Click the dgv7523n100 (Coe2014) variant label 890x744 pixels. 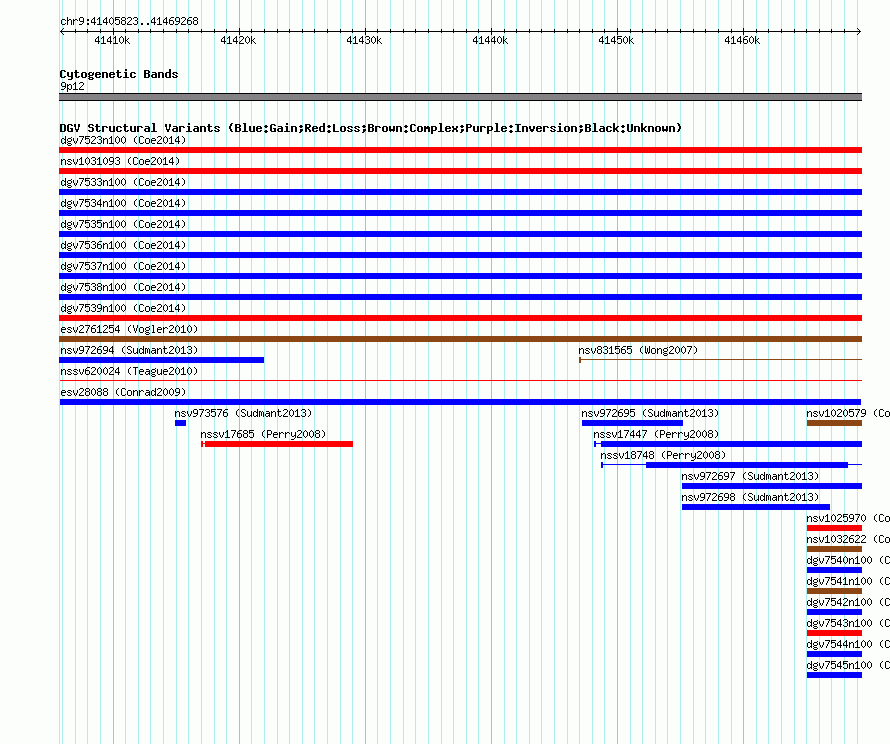(x=123, y=140)
